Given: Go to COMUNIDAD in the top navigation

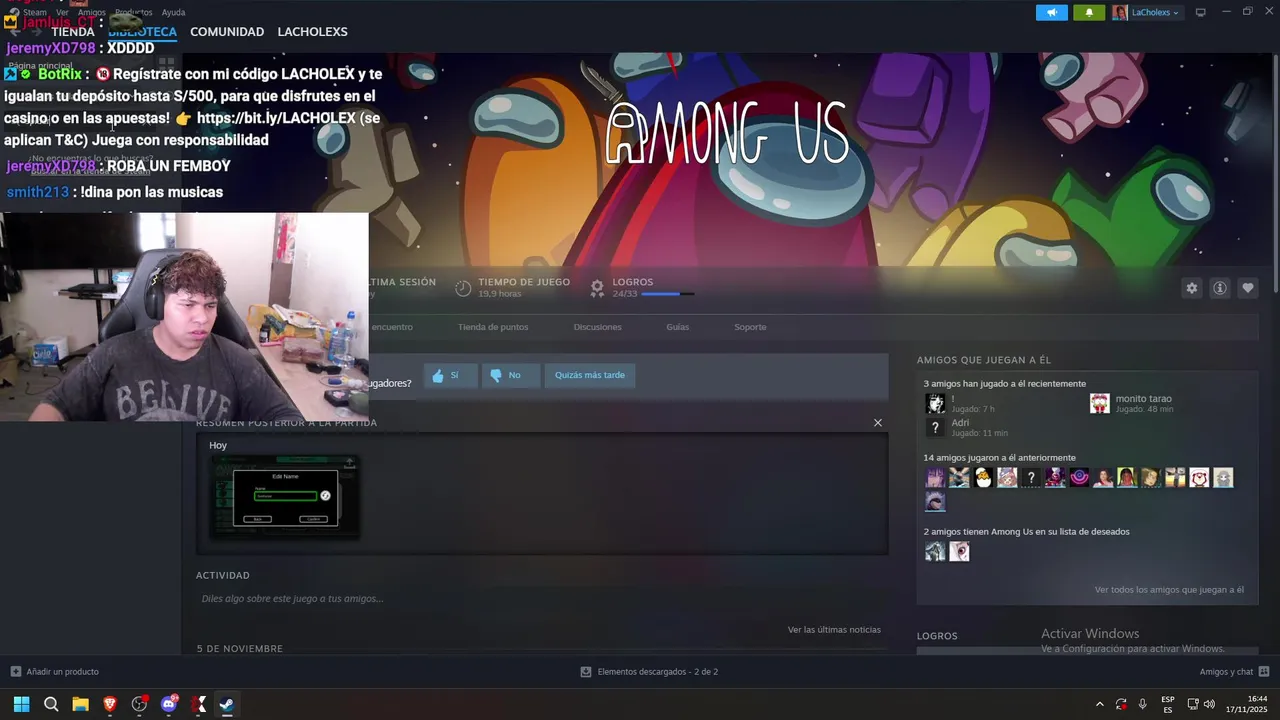Looking at the screenshot, I should 227,32.
